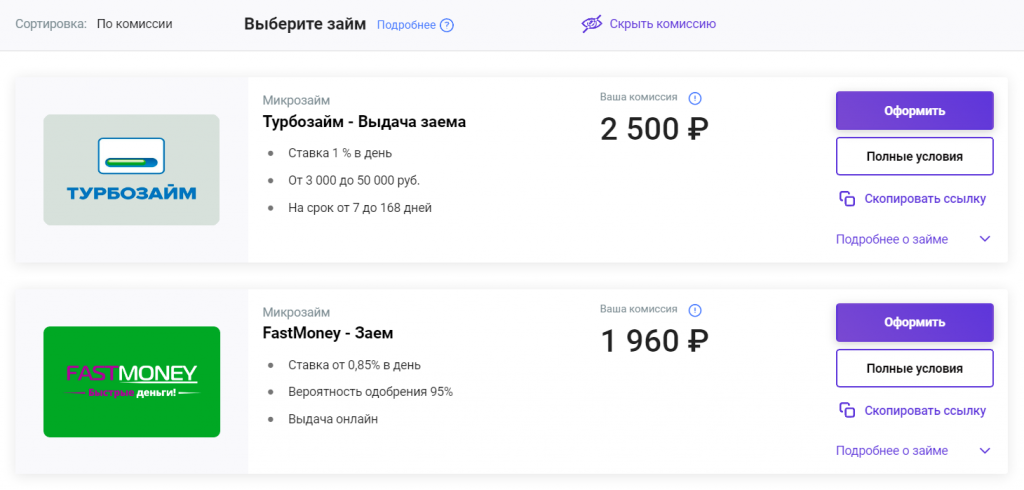1024x490 pixels.
Task: Click Подробнее о займе under FastMoney
Action: coord(891,451)
